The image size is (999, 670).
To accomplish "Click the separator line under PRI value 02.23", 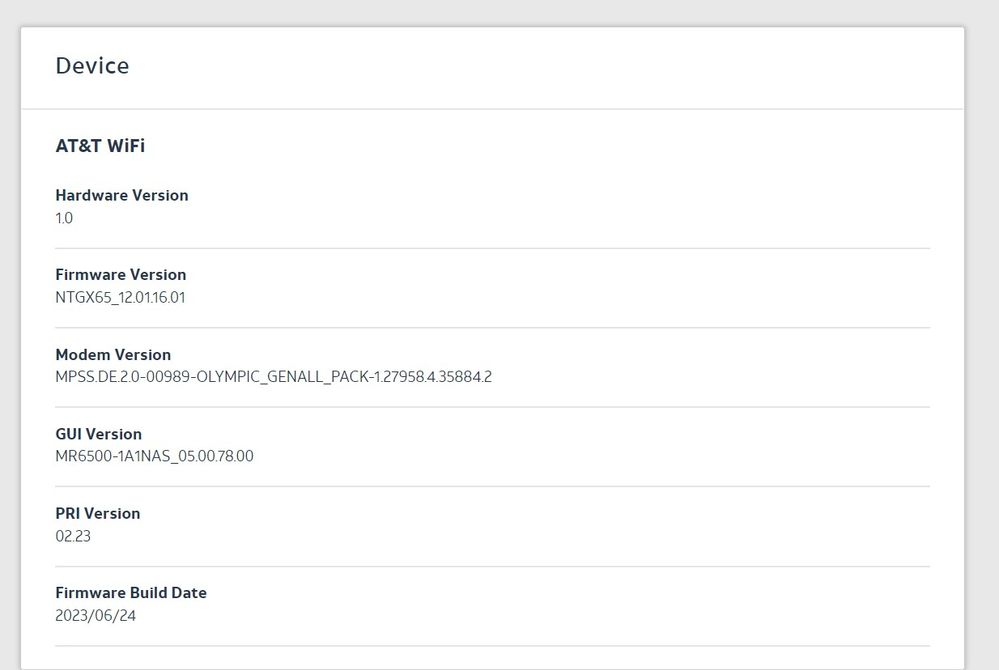I will (492, 566).
